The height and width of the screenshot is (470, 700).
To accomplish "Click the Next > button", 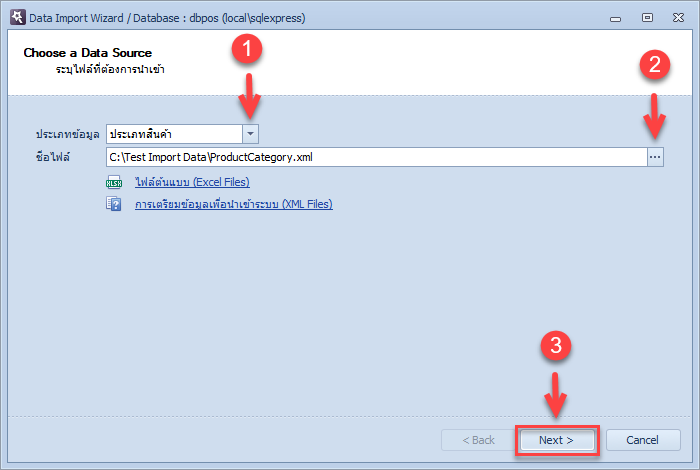I will coord(556,440).
